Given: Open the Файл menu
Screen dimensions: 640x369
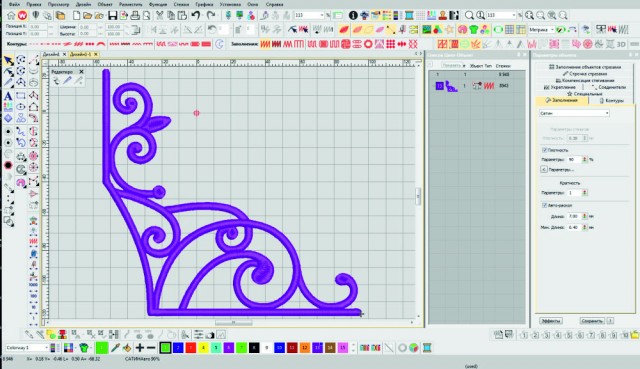Looking at the screenshot, I should (14, 4).
